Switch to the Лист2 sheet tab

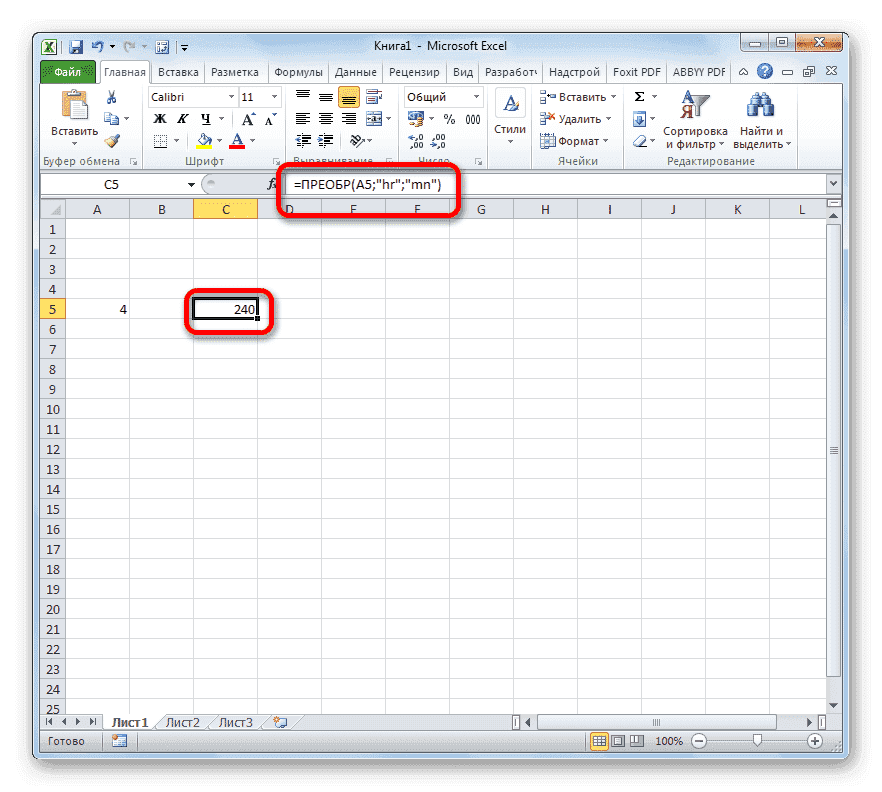(183, 721)
